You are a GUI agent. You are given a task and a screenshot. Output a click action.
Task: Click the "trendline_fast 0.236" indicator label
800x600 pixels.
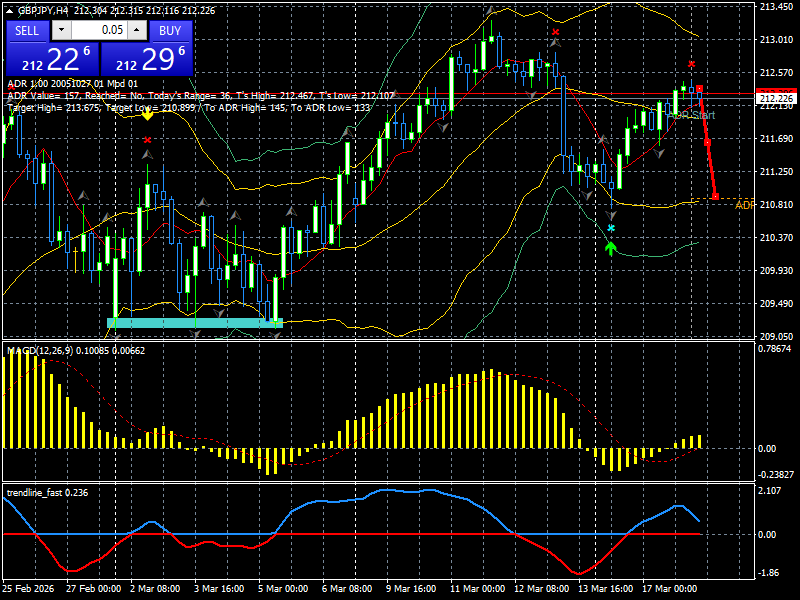(47, 493)
